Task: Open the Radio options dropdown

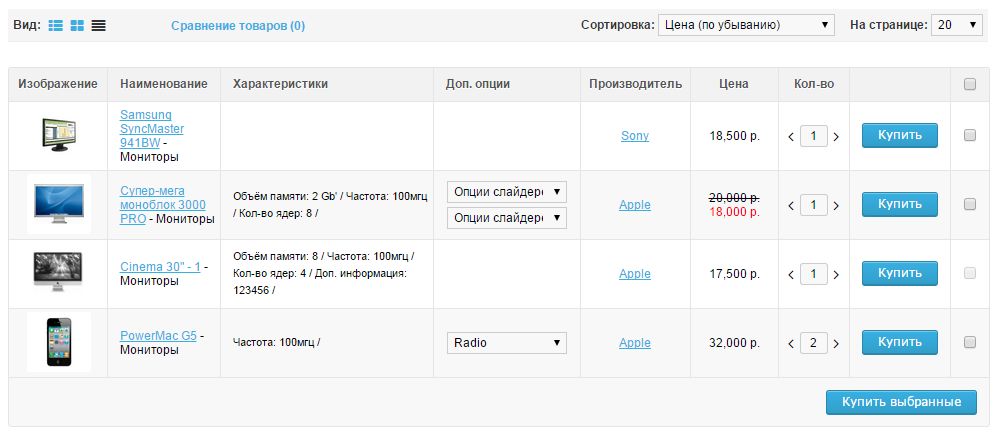Action: click(506, 343)
